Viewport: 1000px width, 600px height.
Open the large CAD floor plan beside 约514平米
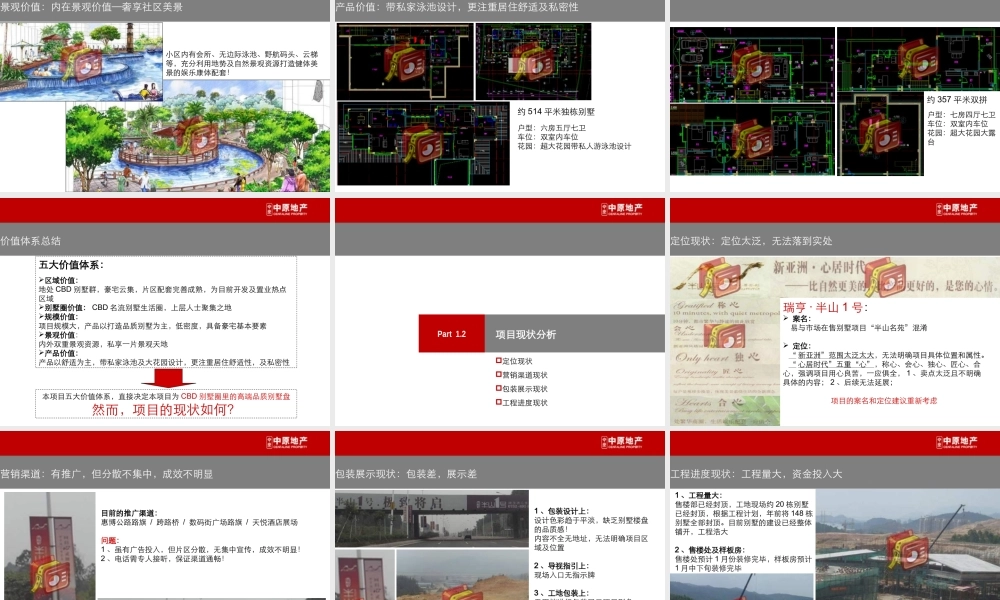[423, 144]
